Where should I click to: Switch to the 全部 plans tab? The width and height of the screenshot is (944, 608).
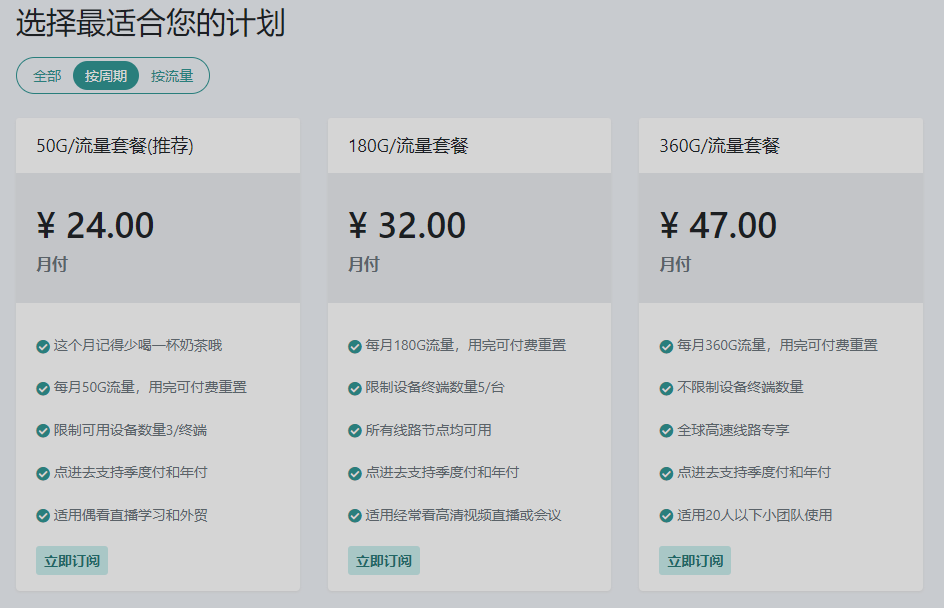[x=47, y=76]
